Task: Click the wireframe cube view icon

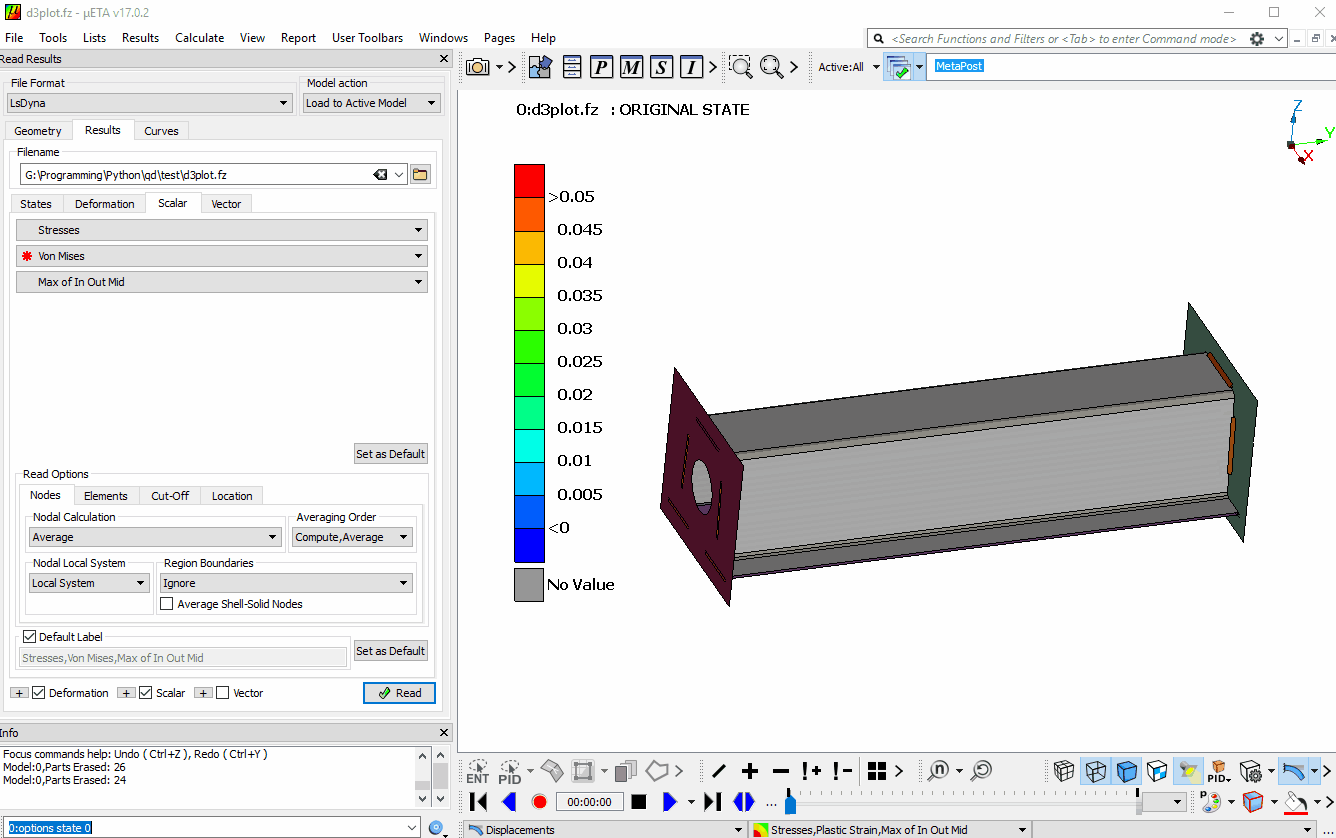Action: coord(1064,771)
